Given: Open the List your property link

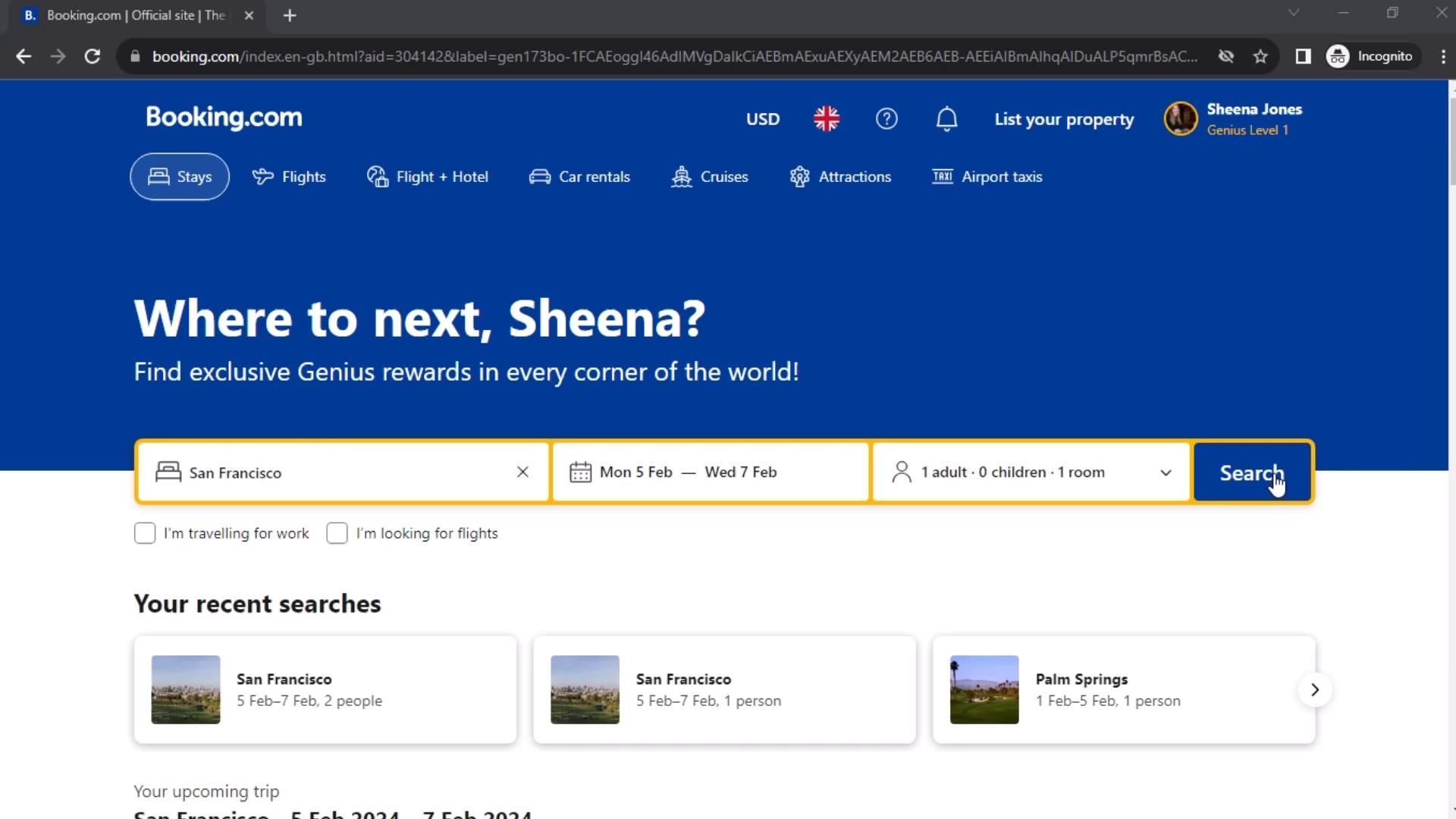Looking at the screenshot, I should (1064, 119).
